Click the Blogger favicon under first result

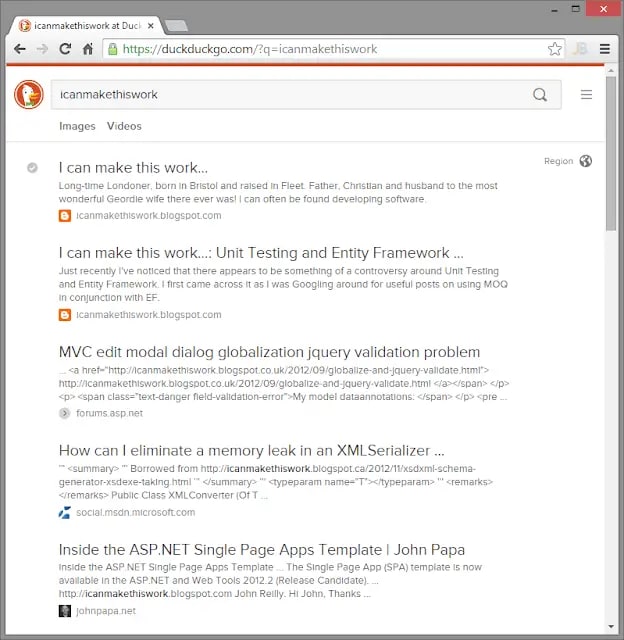(64, 216)
